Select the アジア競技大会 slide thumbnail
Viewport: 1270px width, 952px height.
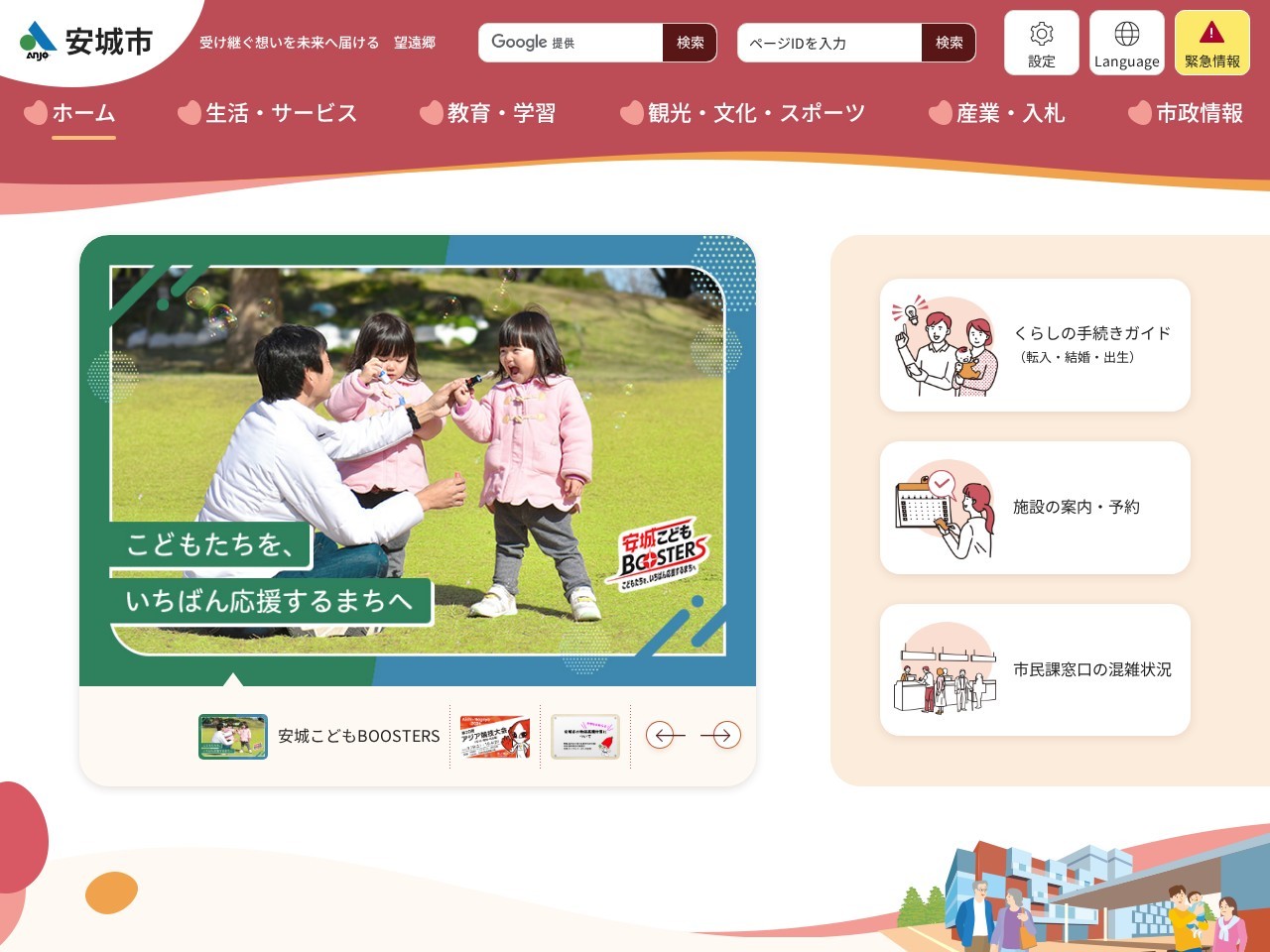pyautogui.click(x=495, y=736)
